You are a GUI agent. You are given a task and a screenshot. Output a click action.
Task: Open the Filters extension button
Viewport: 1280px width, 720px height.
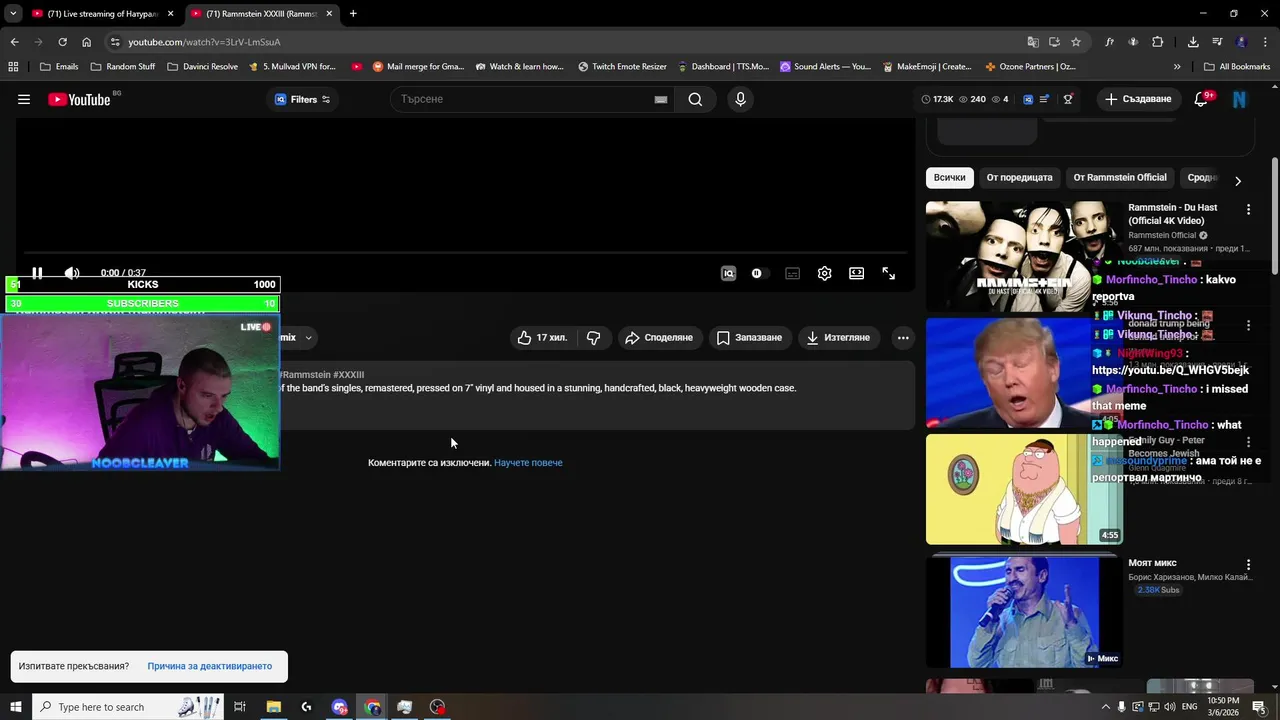click(x=302, y=99)
